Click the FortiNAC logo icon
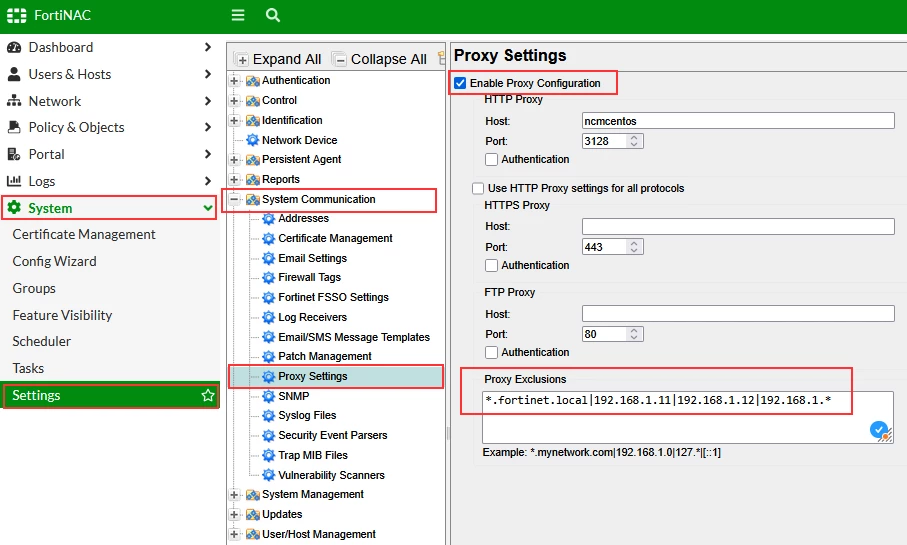Screen dimensions: 907x545 16,16
